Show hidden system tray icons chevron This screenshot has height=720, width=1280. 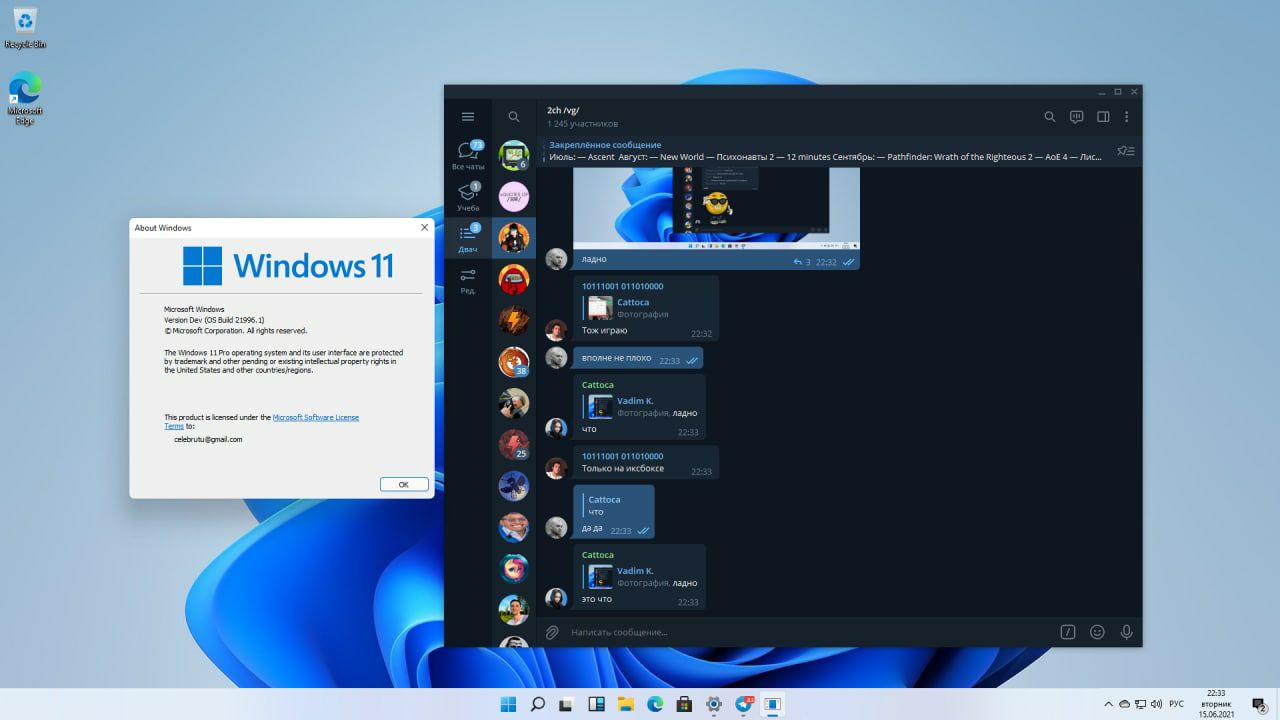(x=1108, y=704)
